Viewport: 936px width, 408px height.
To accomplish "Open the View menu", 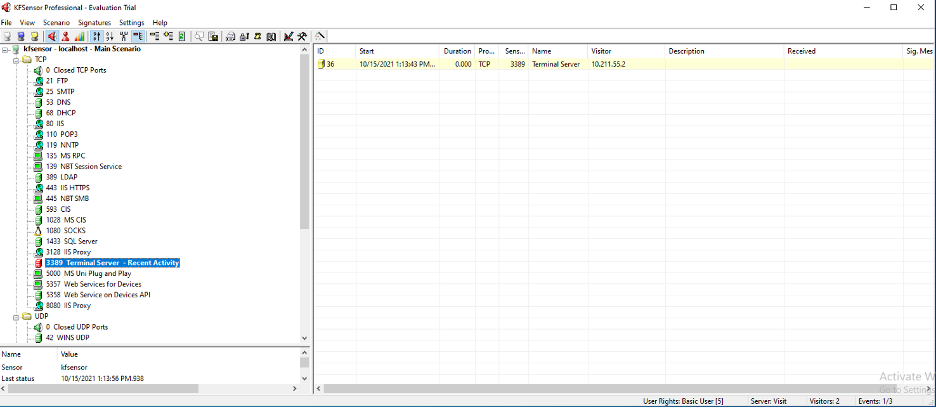I will tap(27, 22).
